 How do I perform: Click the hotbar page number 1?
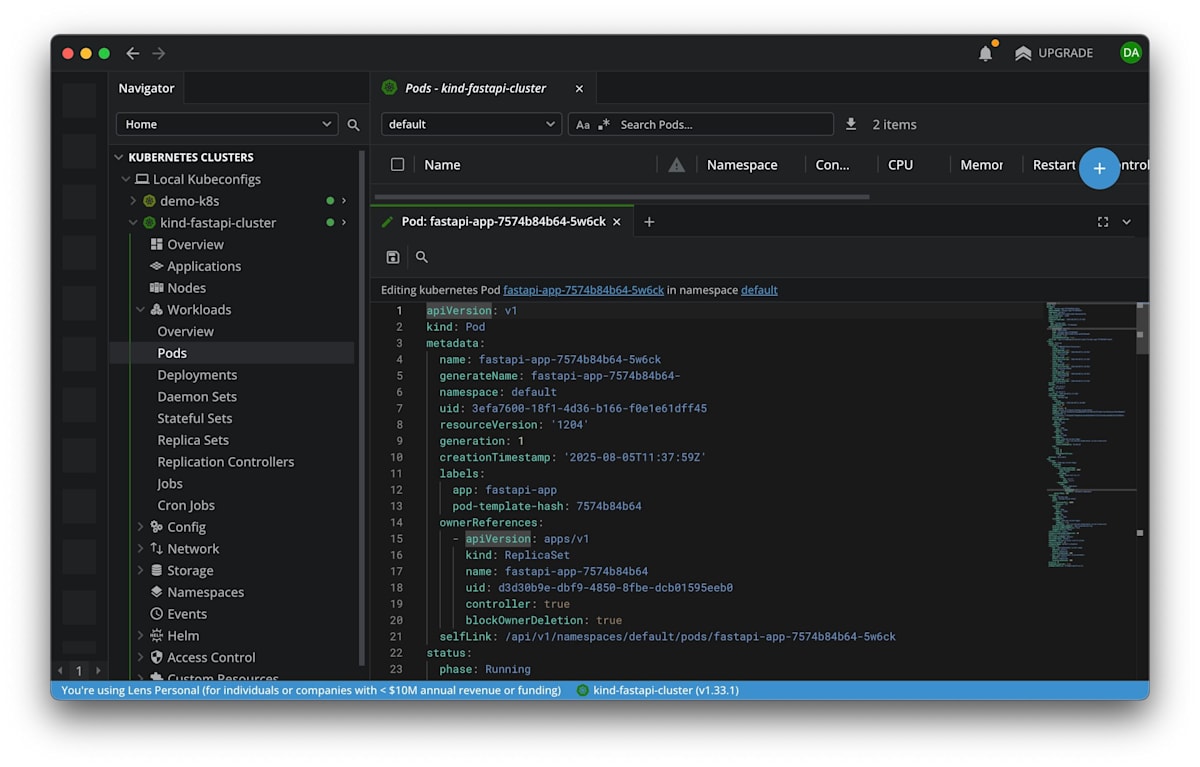point(79,671)
